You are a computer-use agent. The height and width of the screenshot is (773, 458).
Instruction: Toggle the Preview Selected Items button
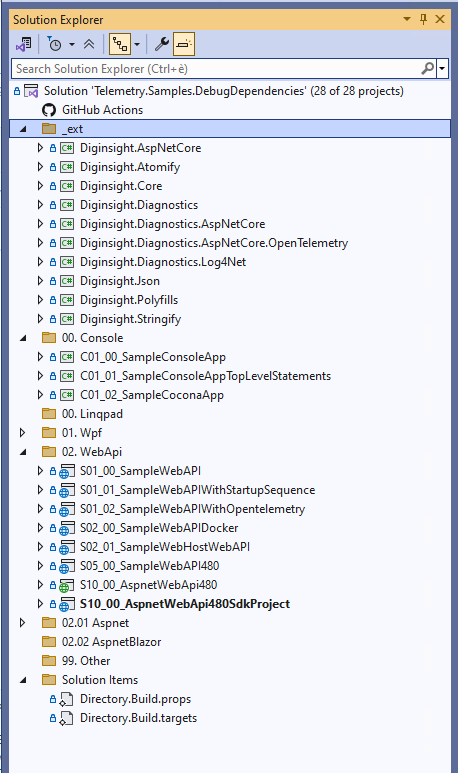[183, 44]
